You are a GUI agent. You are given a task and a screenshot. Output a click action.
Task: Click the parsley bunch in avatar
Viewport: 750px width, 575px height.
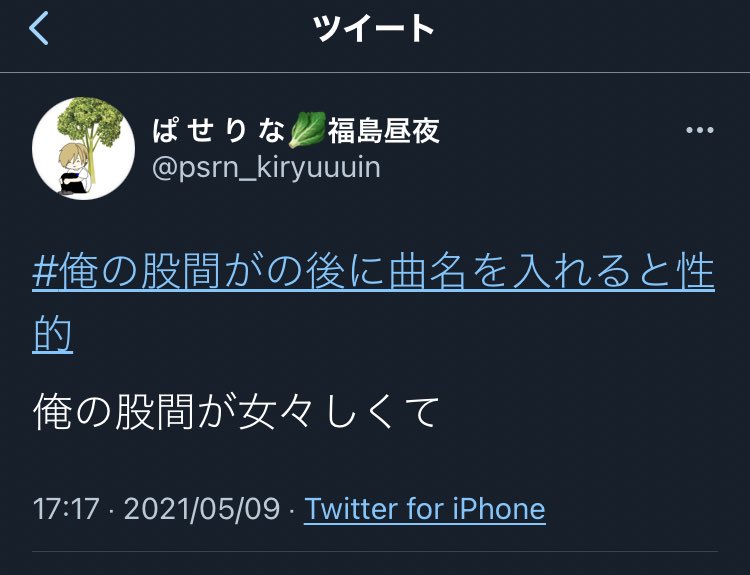point(90,122)
